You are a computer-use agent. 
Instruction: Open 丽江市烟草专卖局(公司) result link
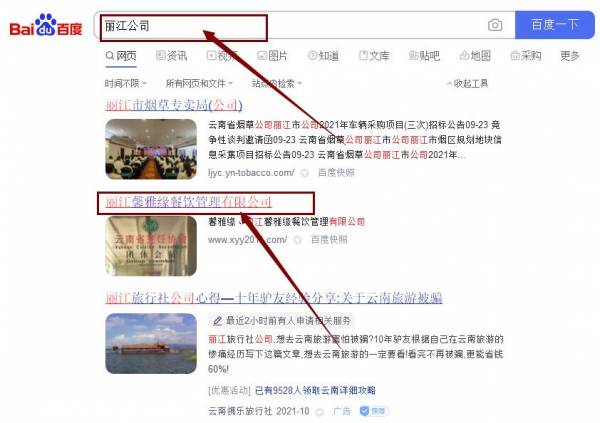174,105
